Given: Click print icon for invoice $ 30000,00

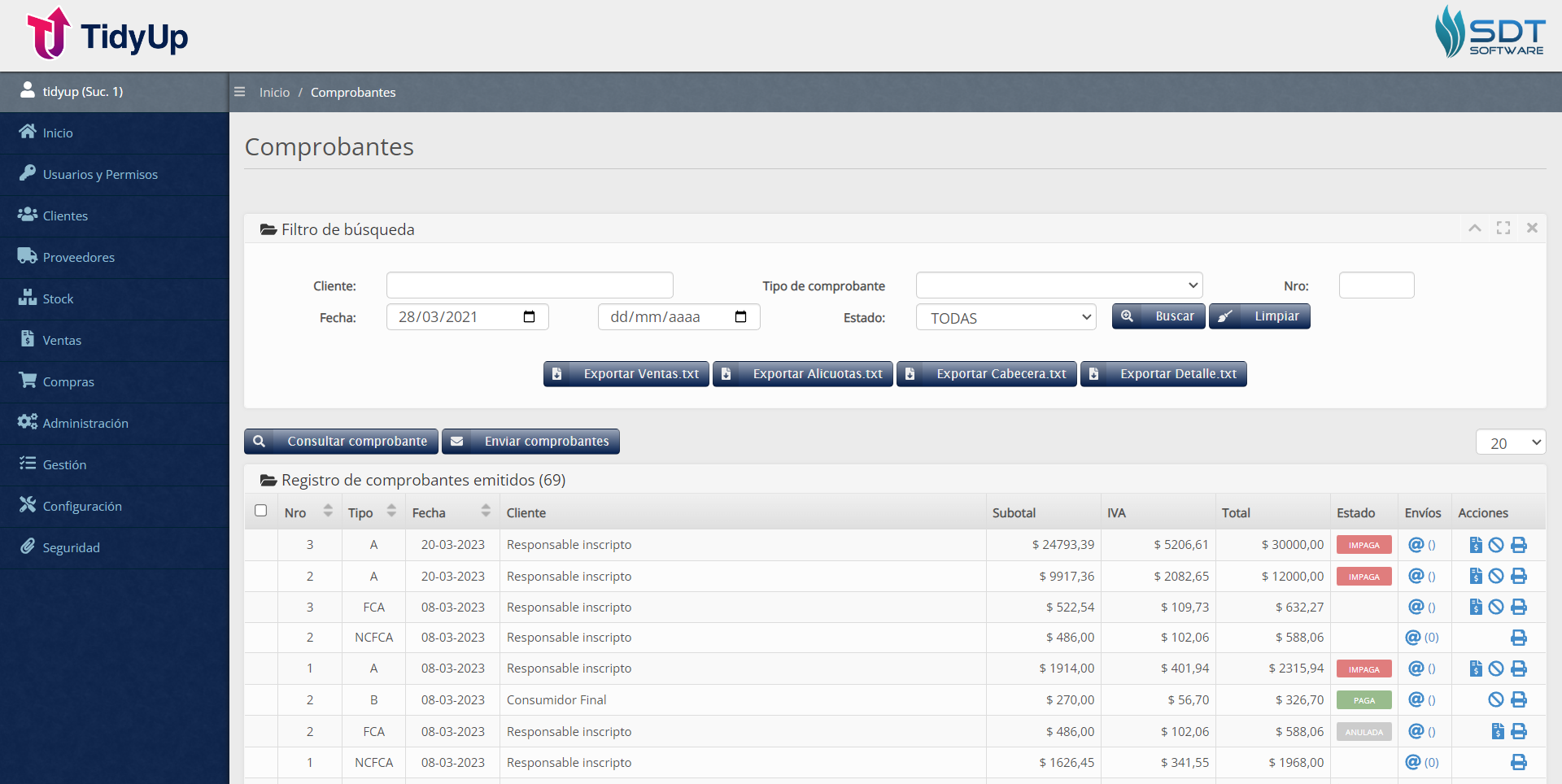Looking at the screenshot, I should (x=1518, y=545).
